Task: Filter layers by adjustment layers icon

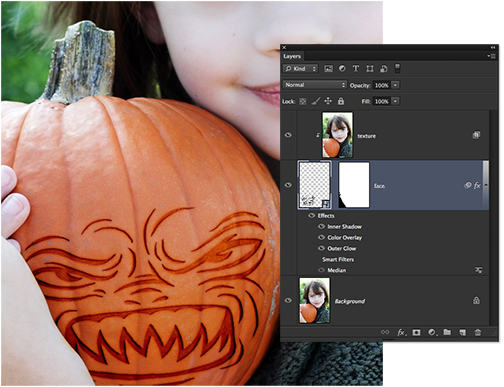Action: pos(342,69)
